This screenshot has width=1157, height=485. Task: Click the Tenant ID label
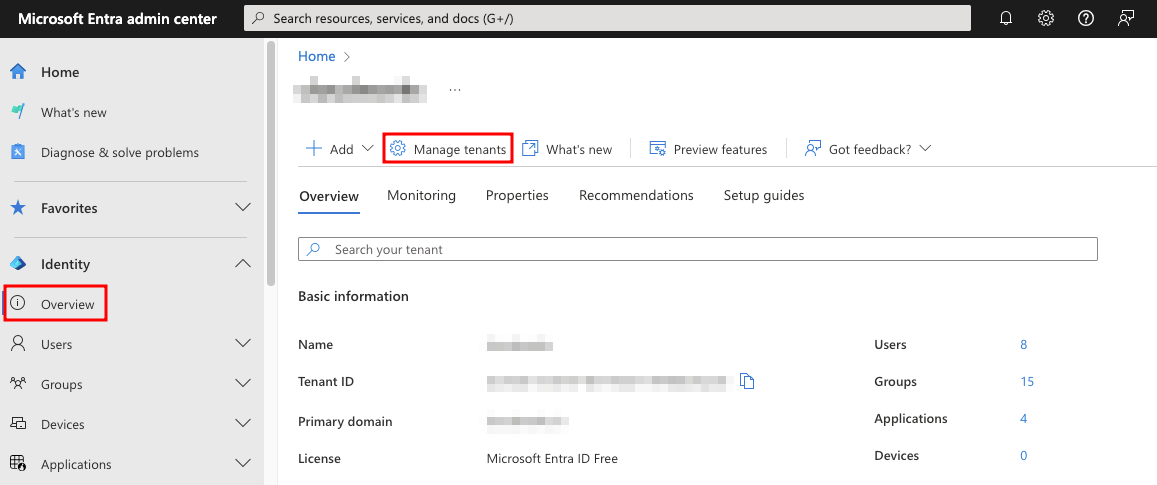click(326, 382)
